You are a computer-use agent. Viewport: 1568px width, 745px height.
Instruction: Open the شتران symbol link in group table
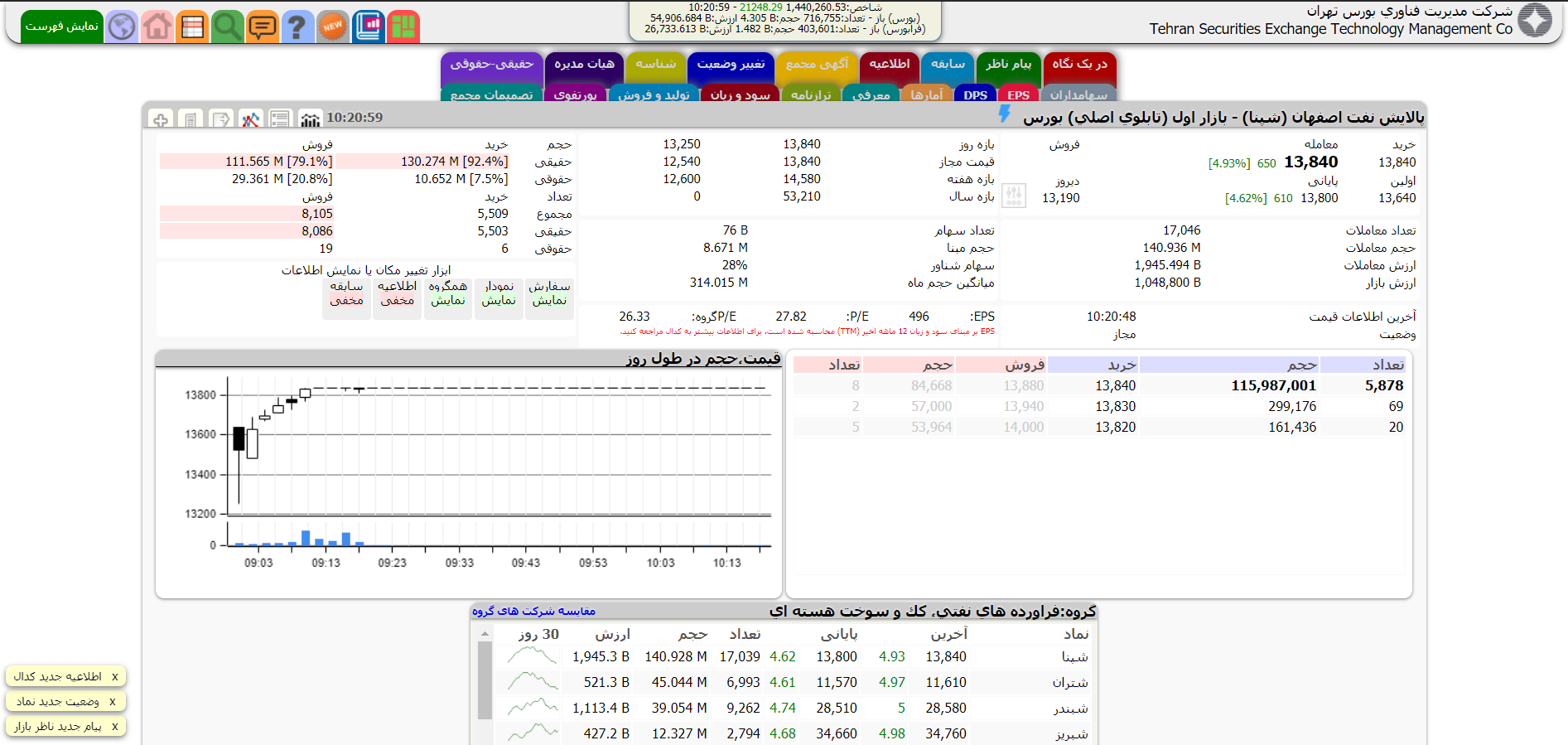[1070, 683]
